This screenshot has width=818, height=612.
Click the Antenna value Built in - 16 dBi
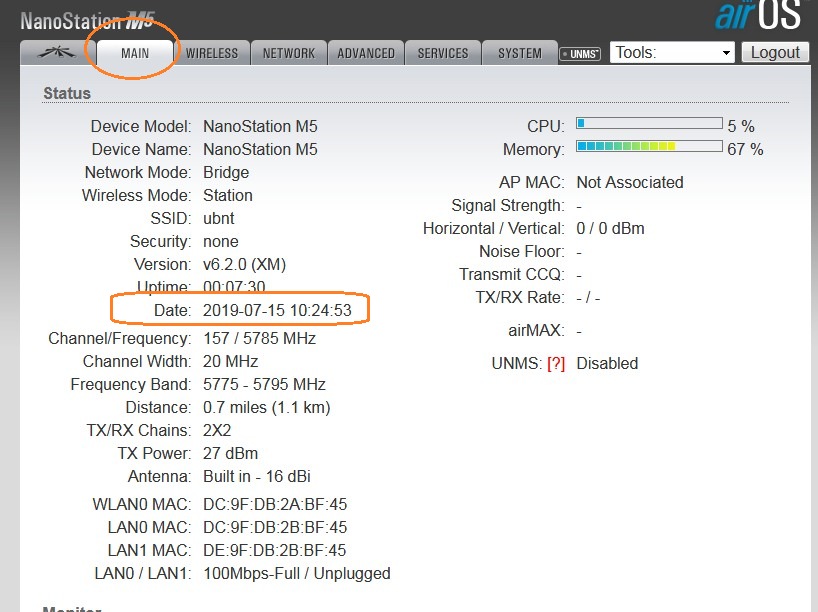coord(257,476)
